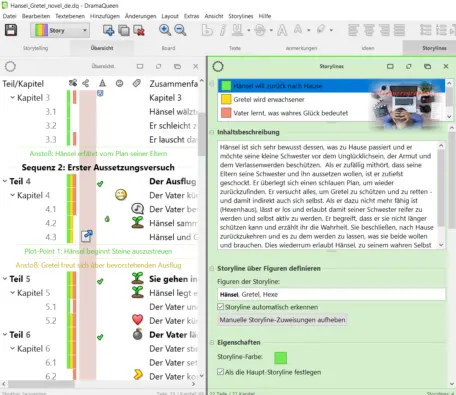Click the Add new element toolbar icon
456x395 pixels.
coord(108,30)
